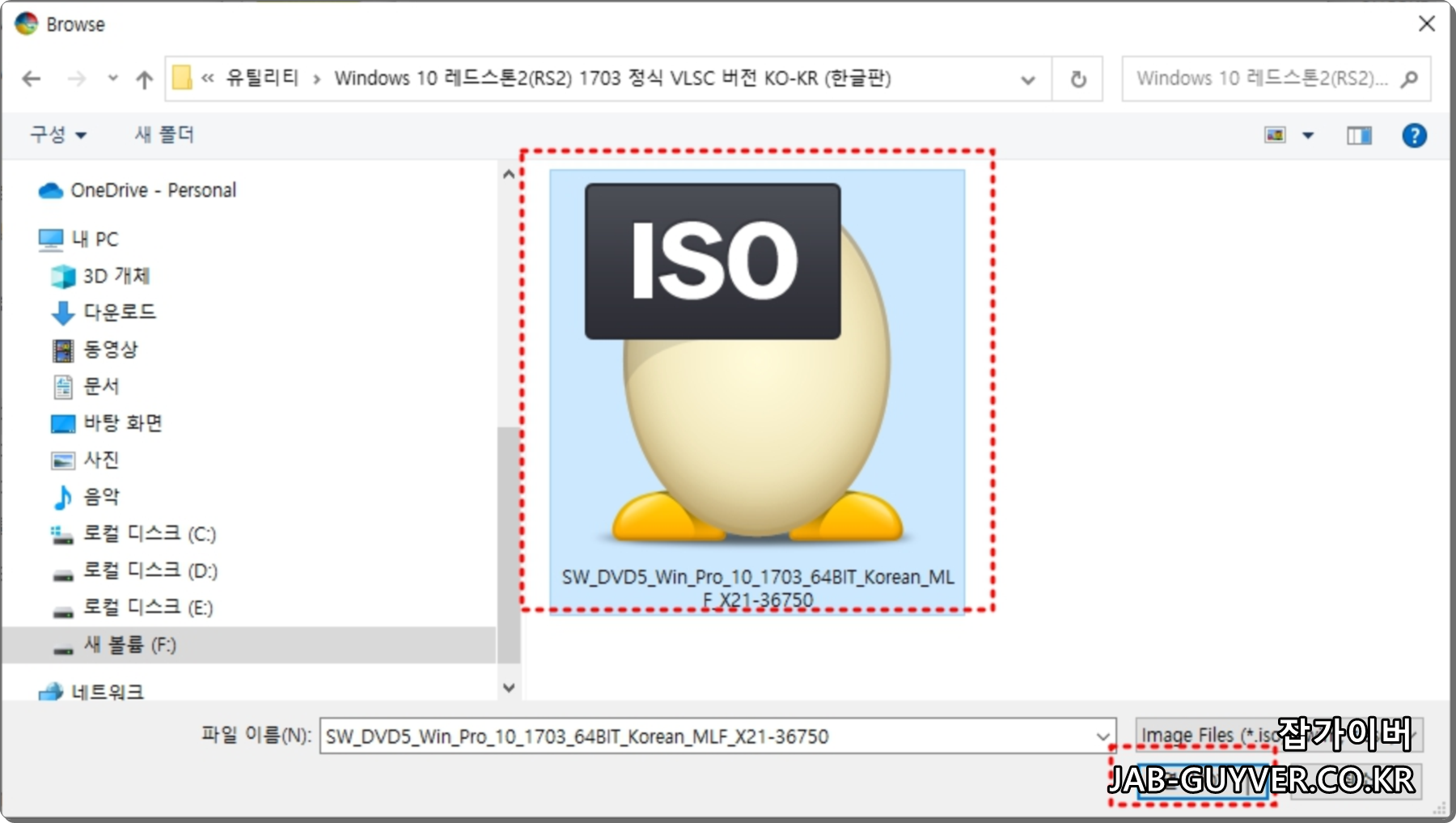Open the 동영상 folder
The width and height of the screenshot is (1456, 823).
point(95,350)
